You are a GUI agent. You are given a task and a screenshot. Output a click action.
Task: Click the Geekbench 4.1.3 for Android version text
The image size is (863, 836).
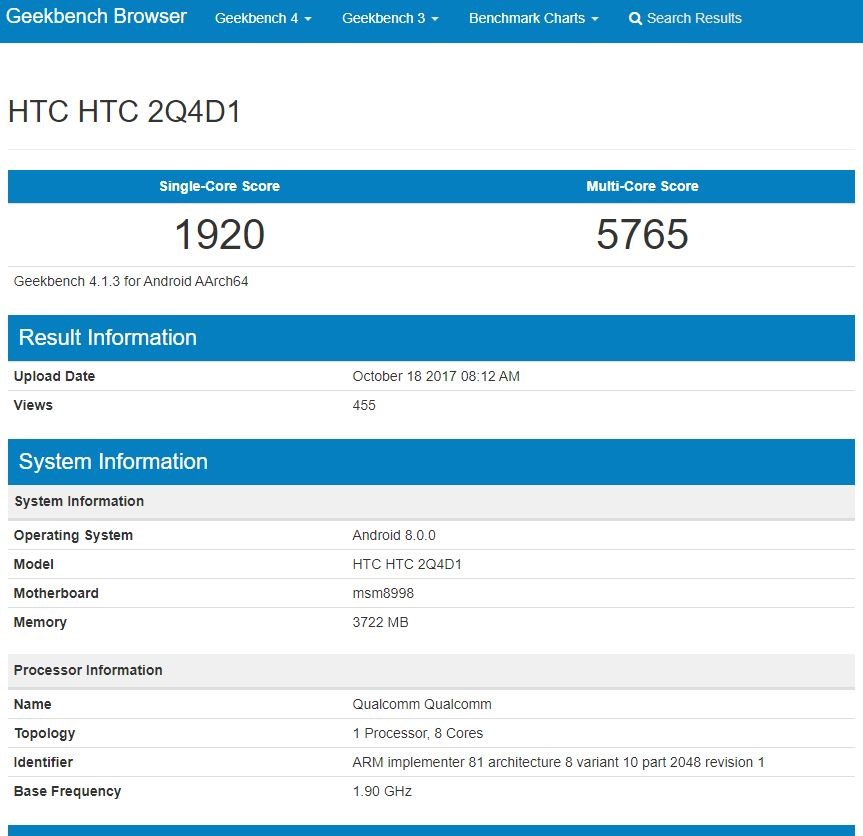point(131,282)
